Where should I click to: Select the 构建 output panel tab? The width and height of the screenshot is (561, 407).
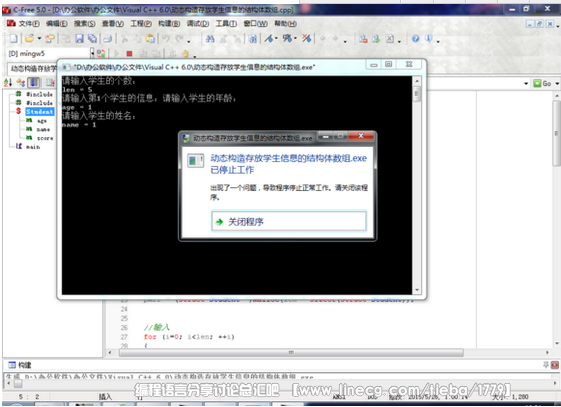click(20, 365)
